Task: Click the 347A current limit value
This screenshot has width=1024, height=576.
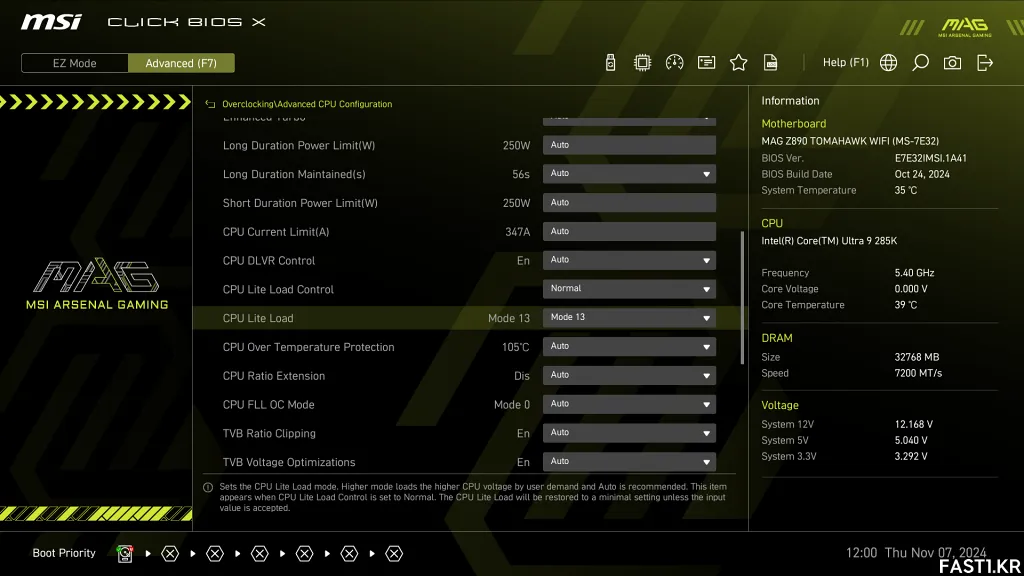Action: [517, 232]
